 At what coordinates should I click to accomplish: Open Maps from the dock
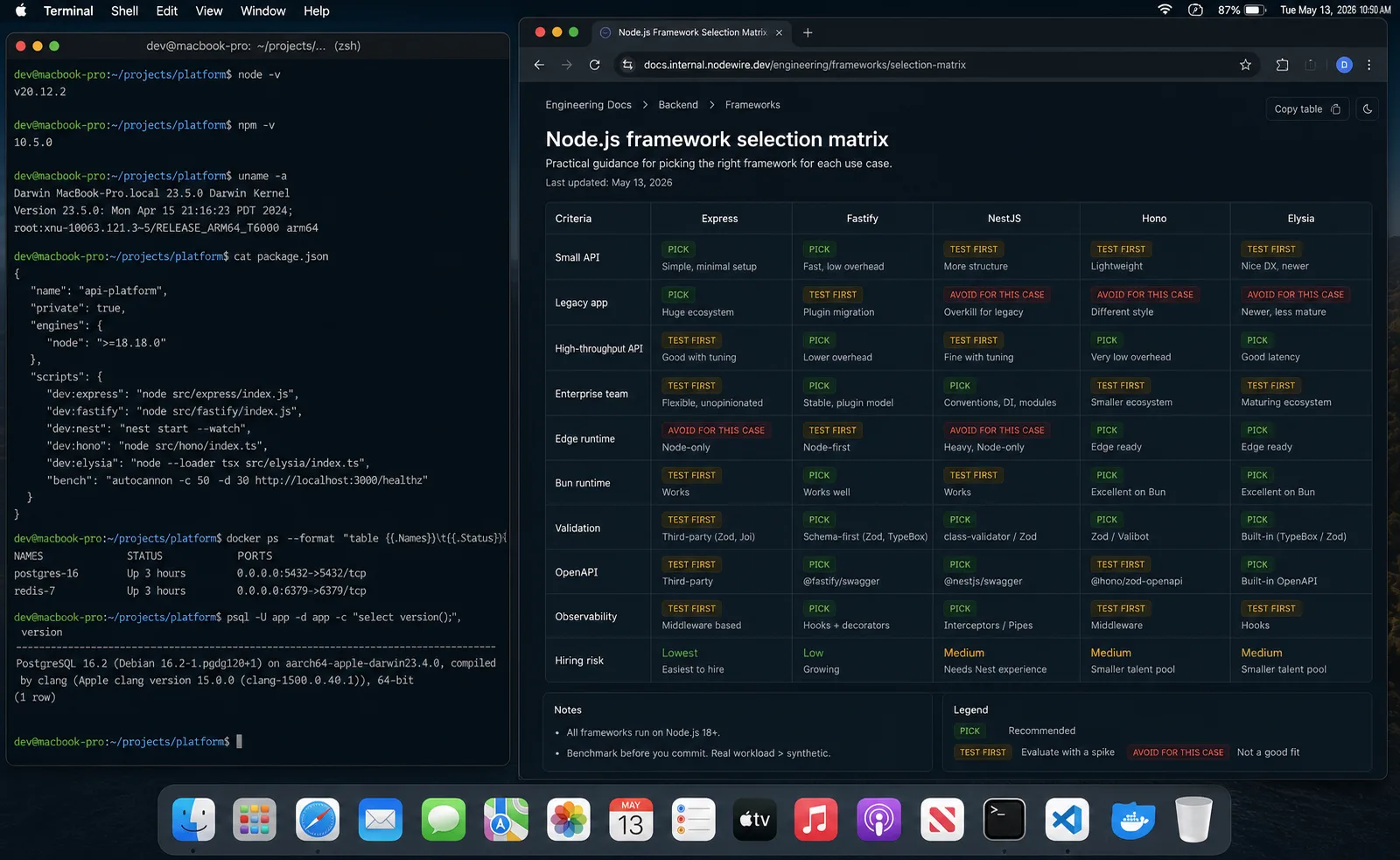(x=507, y=820)
